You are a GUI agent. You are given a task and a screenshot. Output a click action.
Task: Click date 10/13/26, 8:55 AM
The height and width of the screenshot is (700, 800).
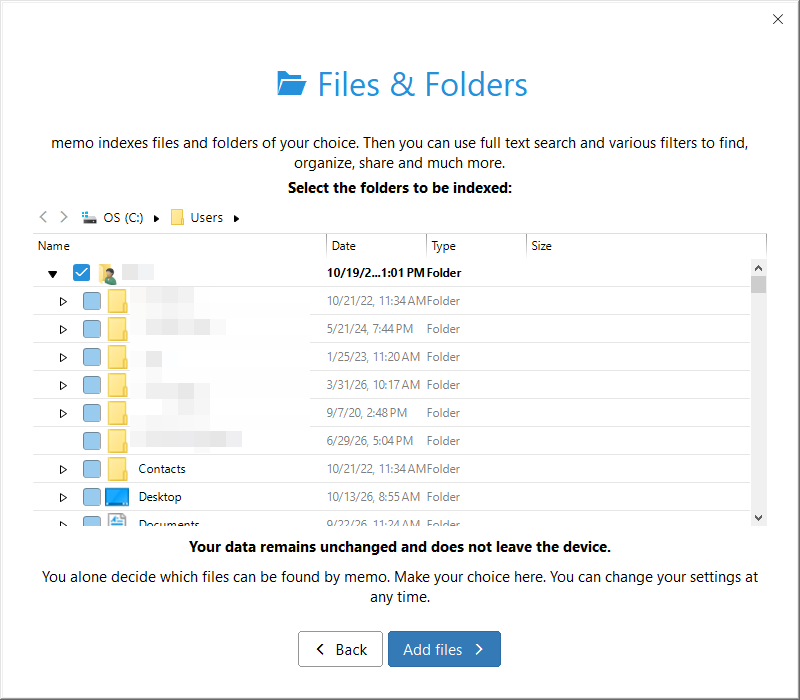pos(373,497)
